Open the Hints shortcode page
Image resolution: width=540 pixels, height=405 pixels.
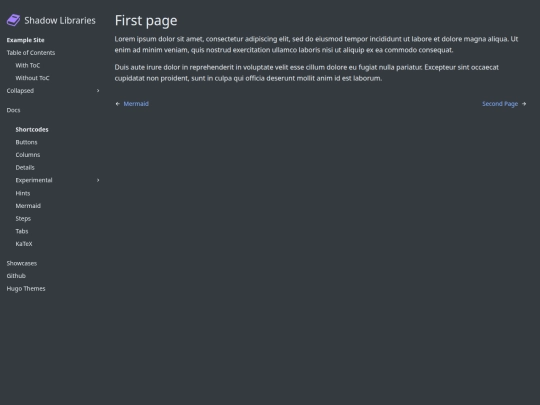coord(23,193)
